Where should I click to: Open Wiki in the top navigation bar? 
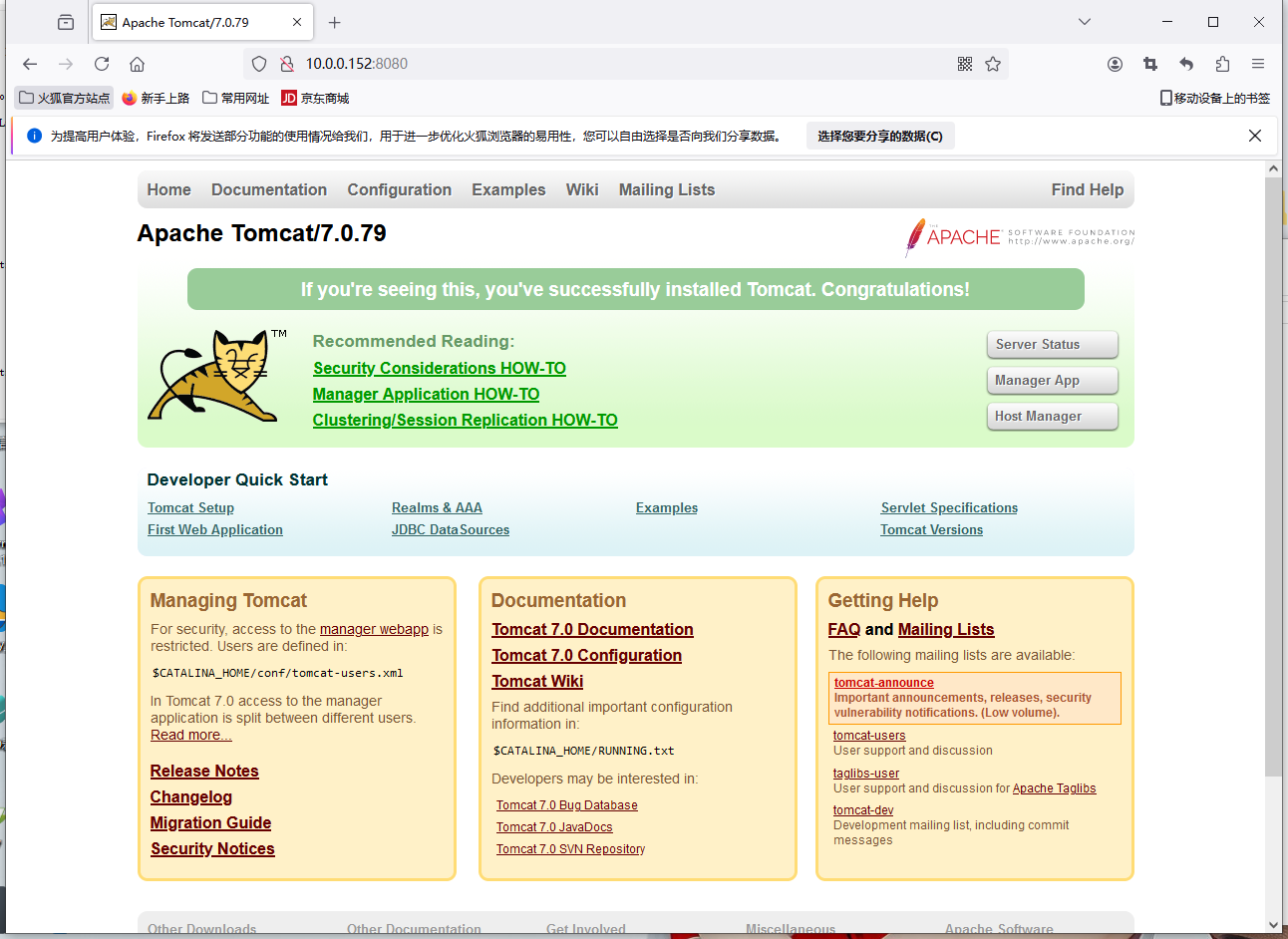pos(582,189)
